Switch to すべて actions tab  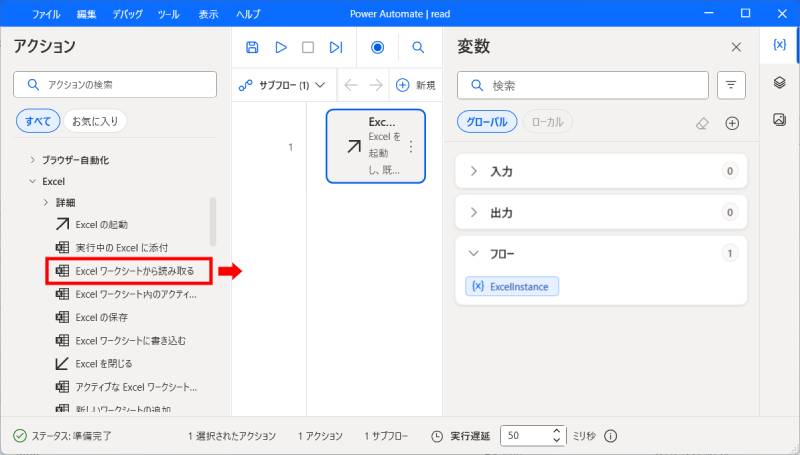pyautogui.click(x=38, y=121)
